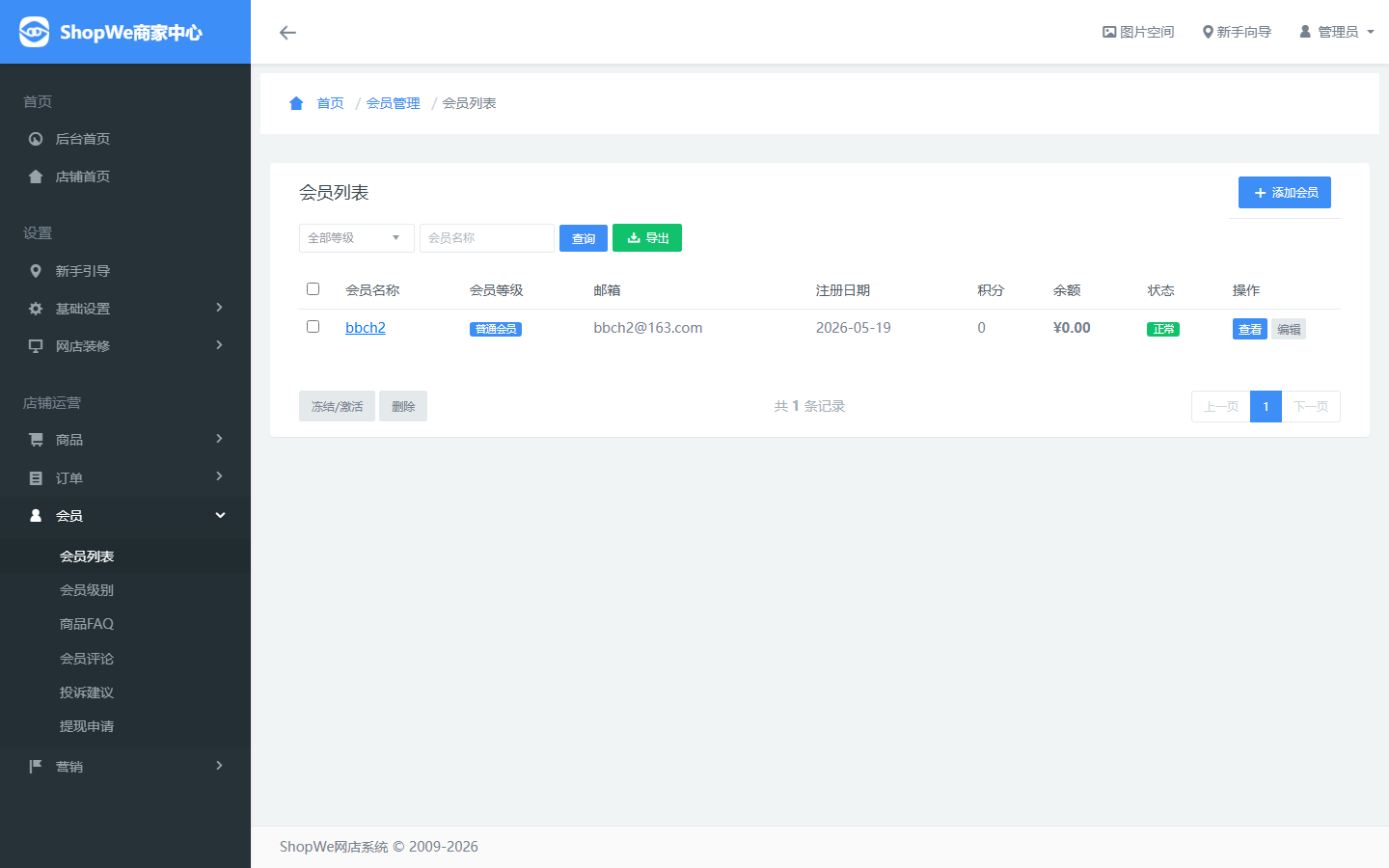
Task: Open 新手向导 guide in top bar
Action: pos(1237,32)
